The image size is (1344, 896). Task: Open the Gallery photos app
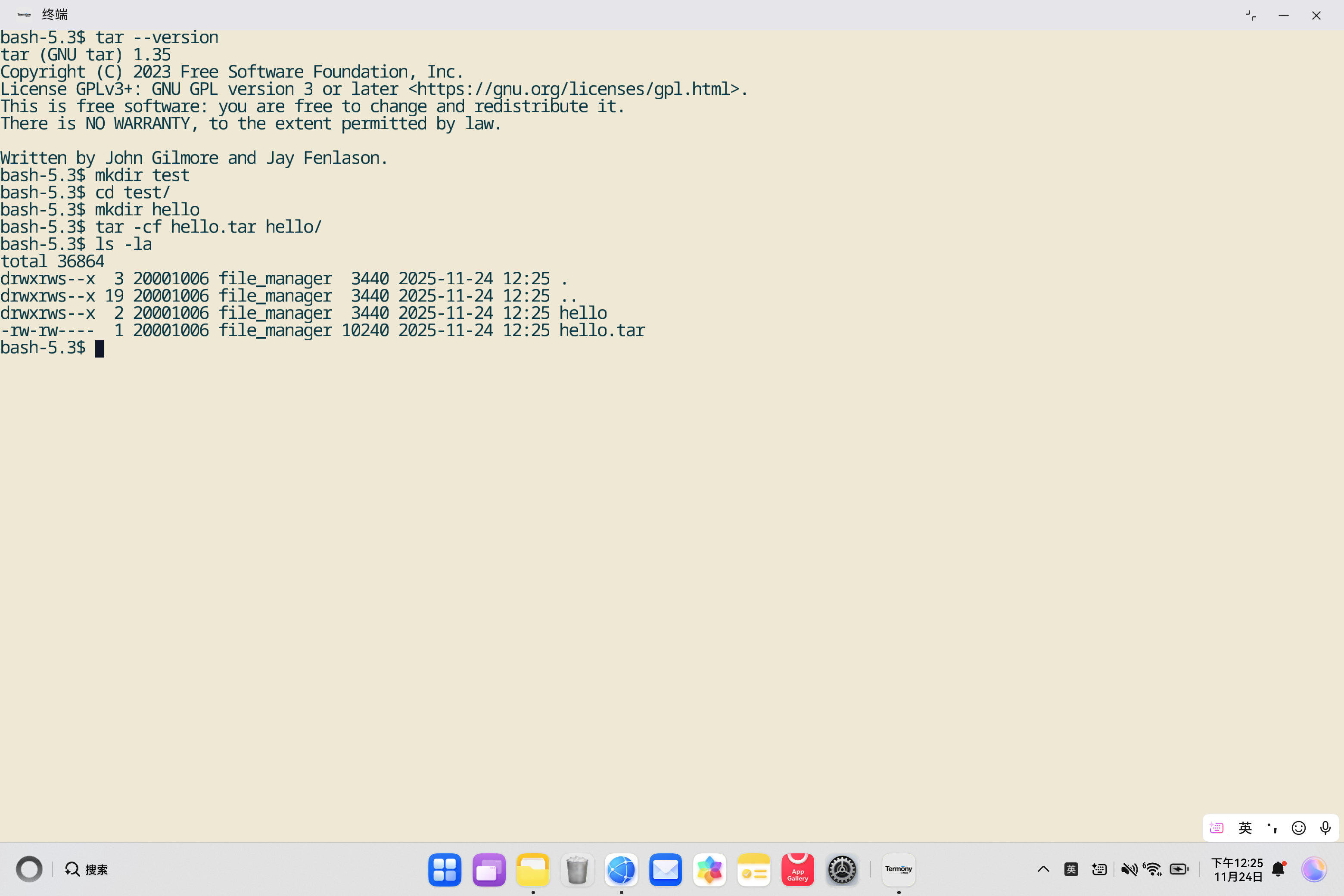(709, 869)
